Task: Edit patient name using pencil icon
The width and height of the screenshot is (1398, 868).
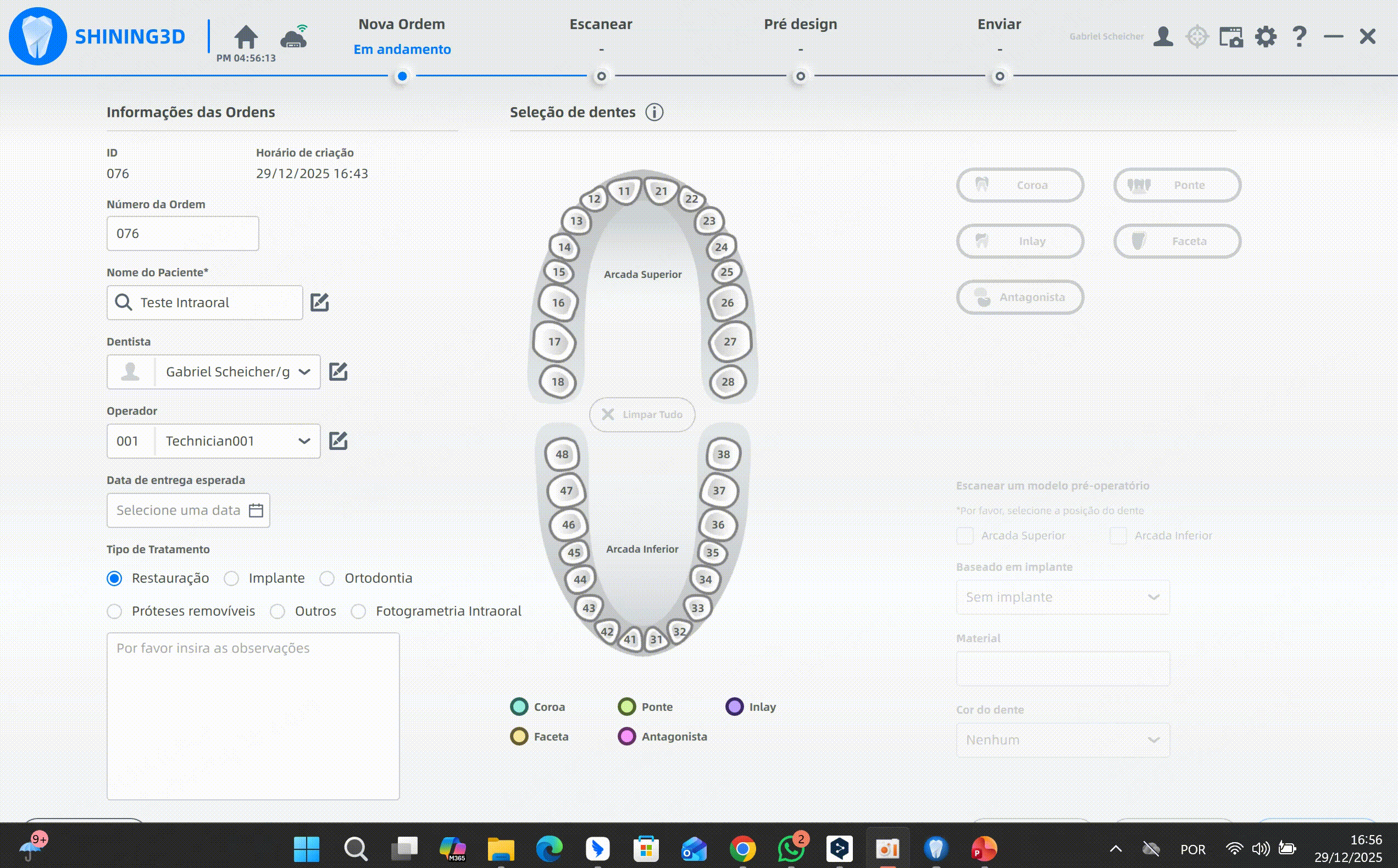Action: point(320,303)
